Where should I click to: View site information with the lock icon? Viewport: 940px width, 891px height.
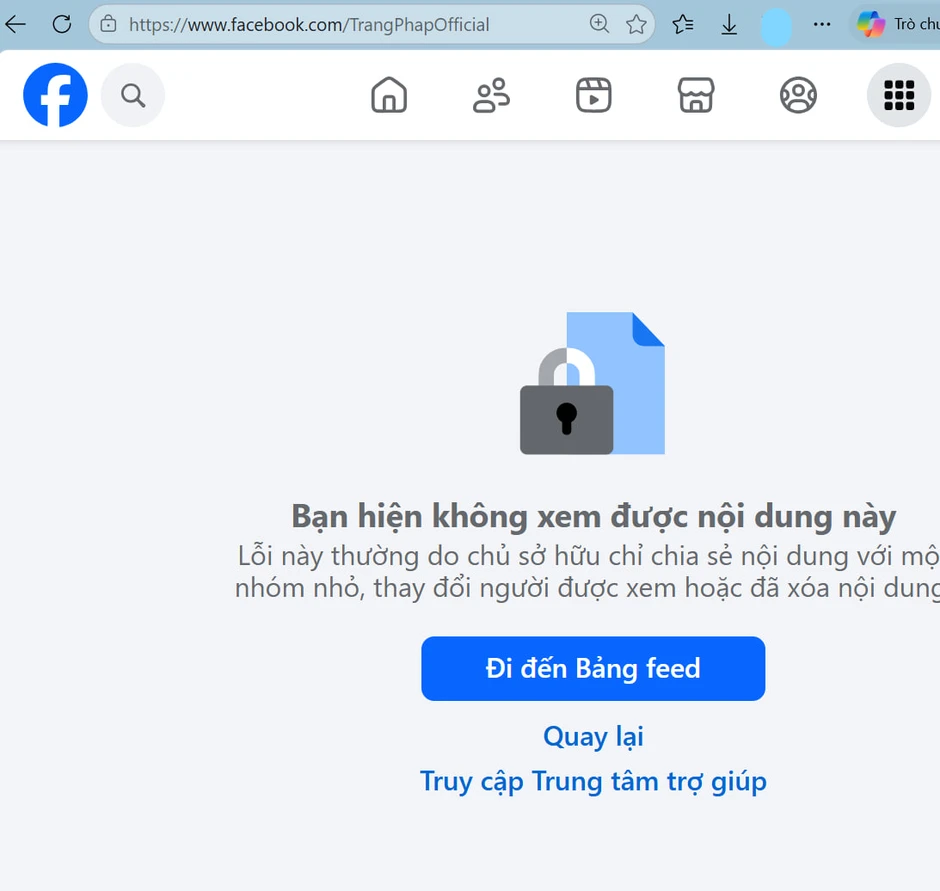(110, 24)
